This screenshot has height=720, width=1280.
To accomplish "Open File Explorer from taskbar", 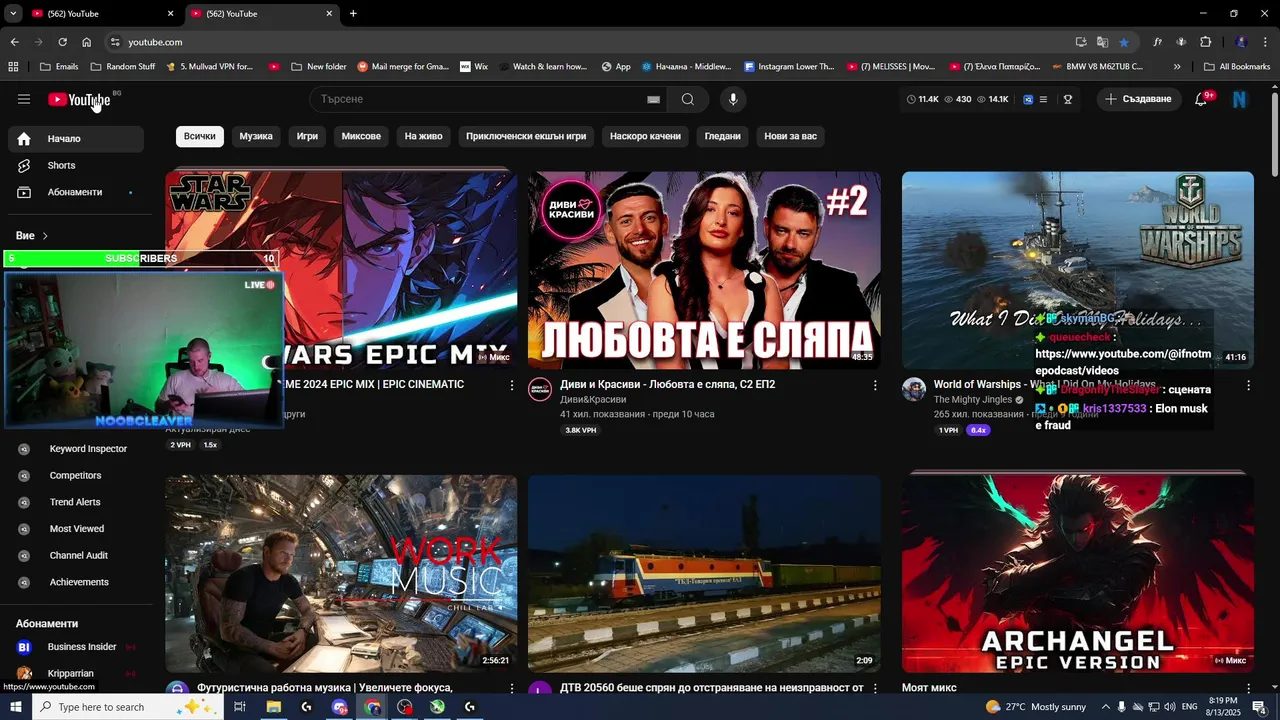I will pos(273,707).
